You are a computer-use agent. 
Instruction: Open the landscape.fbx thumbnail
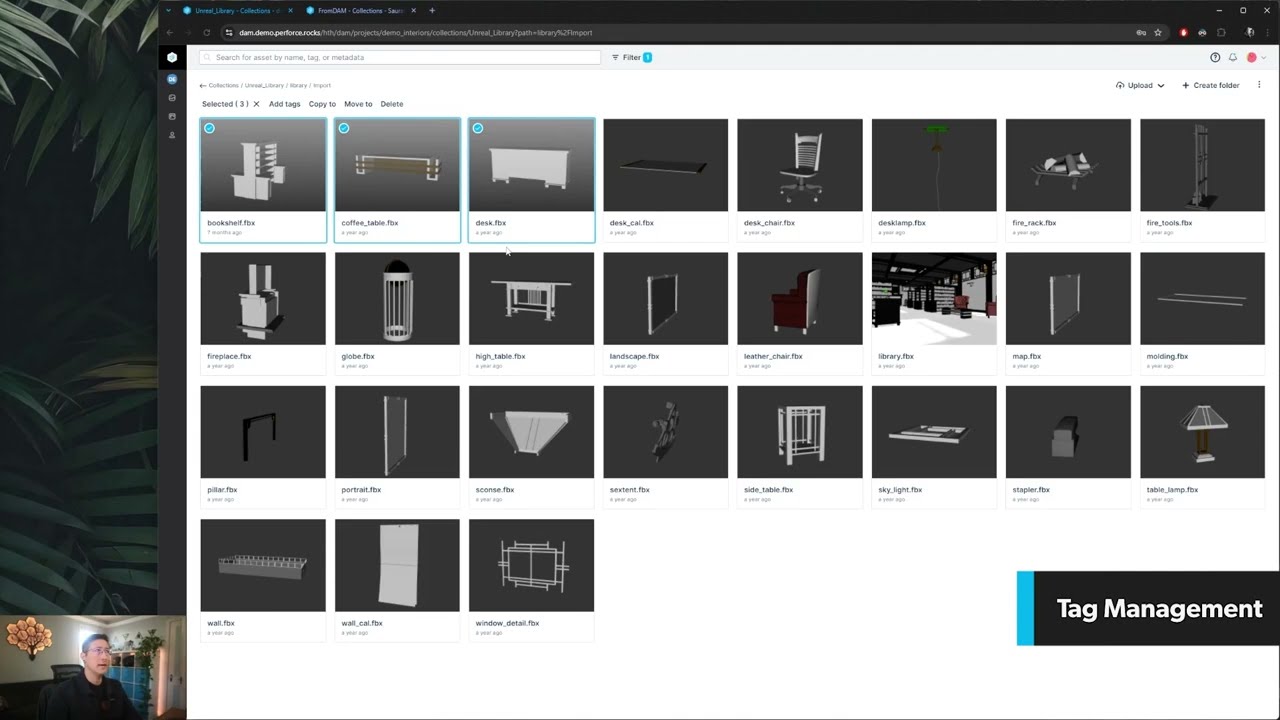click(666, 298)
